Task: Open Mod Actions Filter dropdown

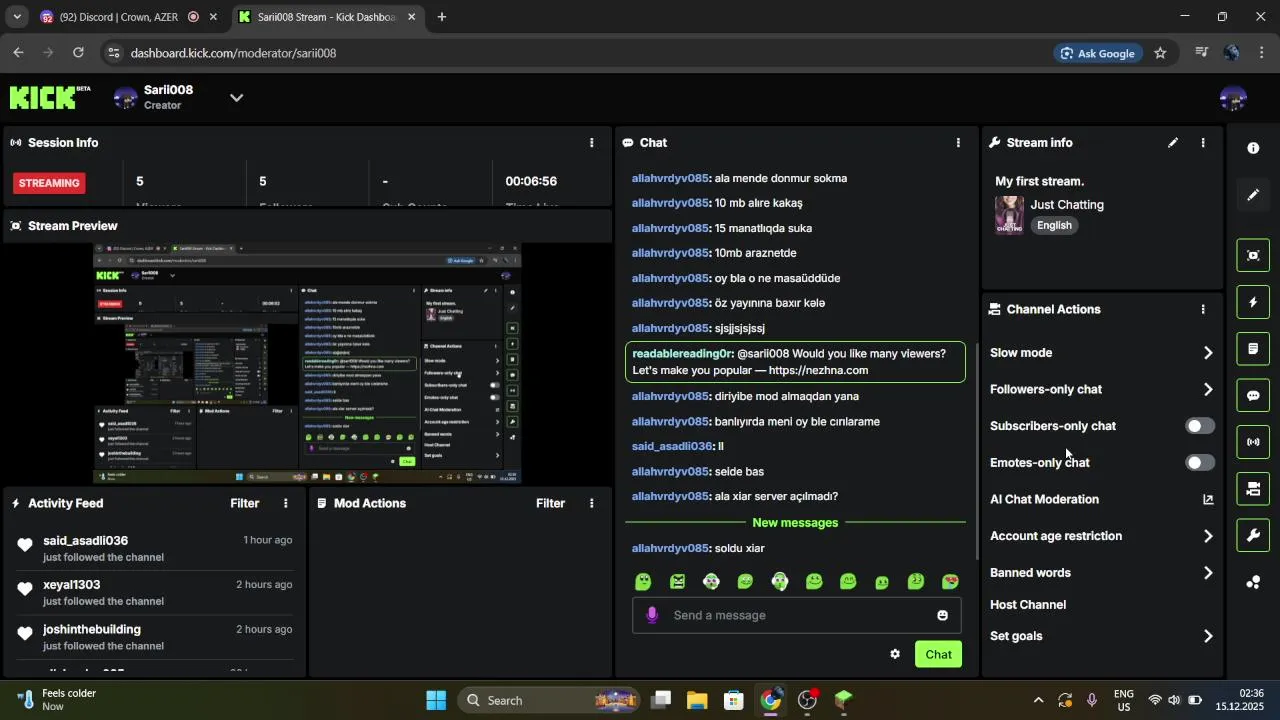Action: (550, 503)
